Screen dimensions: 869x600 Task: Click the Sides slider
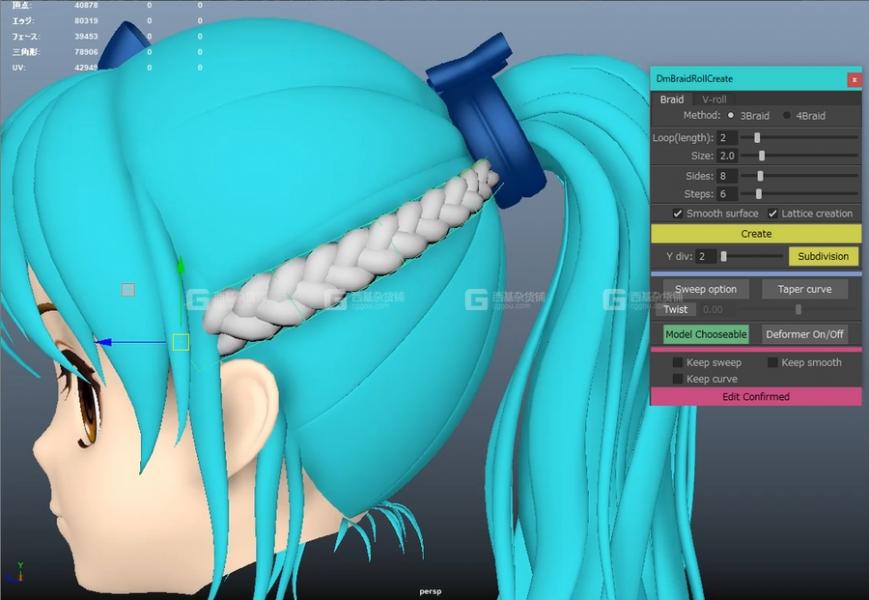[x=800, y=176]
